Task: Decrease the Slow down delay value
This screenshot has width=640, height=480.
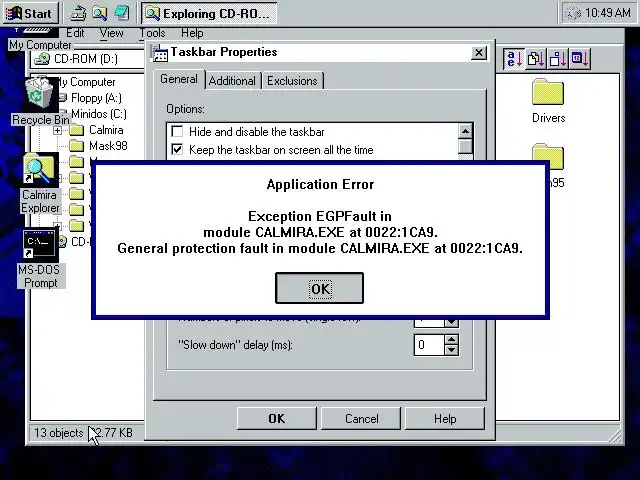Action: coord(451,350)
